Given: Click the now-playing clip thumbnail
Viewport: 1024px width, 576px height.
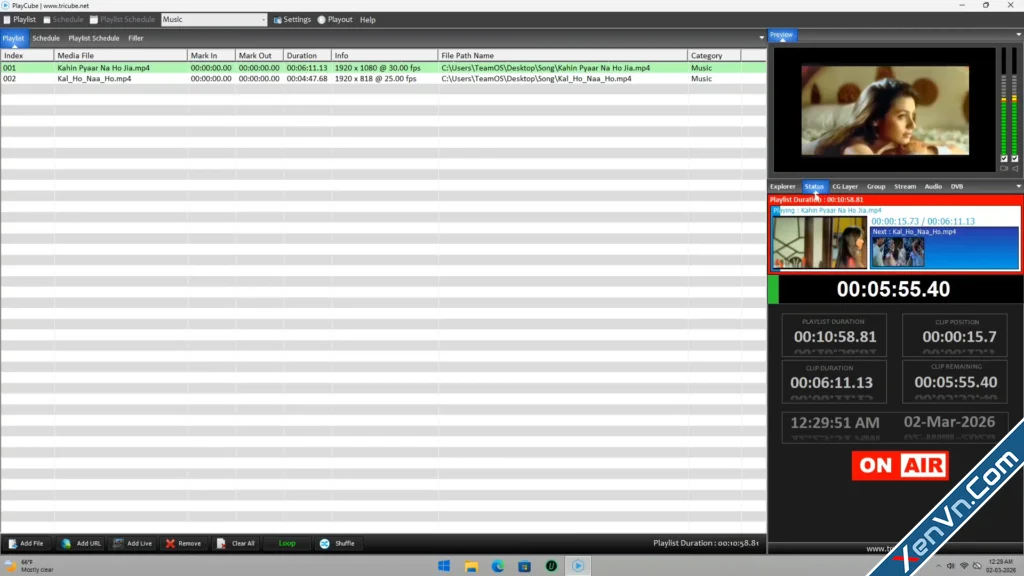Looking at the screenshot, I should coord(819,242).
